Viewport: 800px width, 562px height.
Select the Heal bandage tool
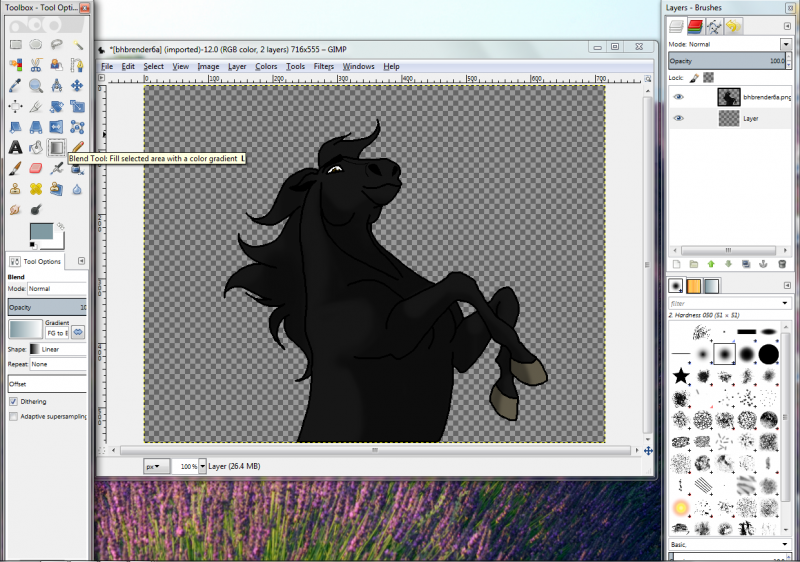tap(36, 189)
